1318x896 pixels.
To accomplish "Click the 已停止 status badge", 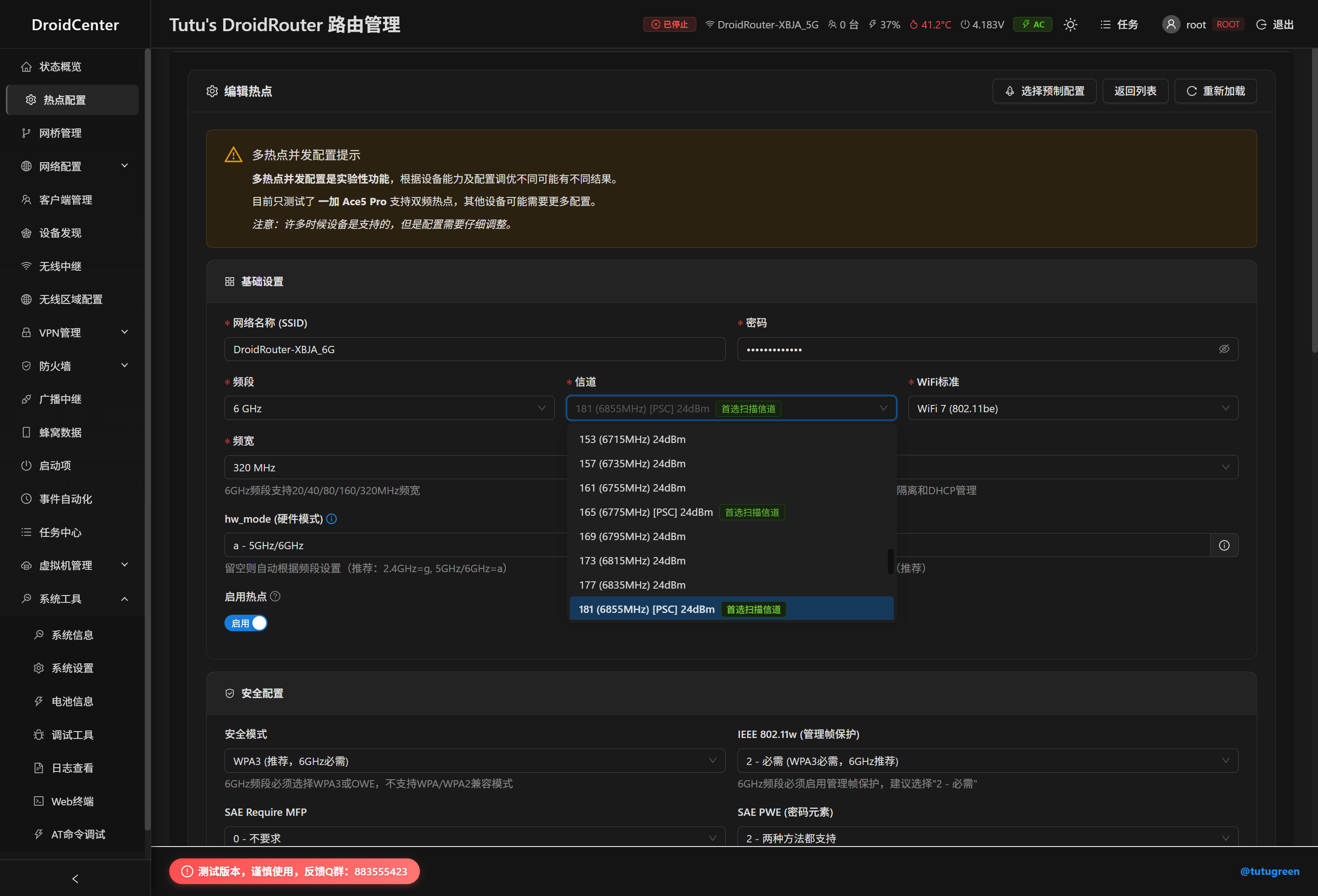I will pos(669,24).
